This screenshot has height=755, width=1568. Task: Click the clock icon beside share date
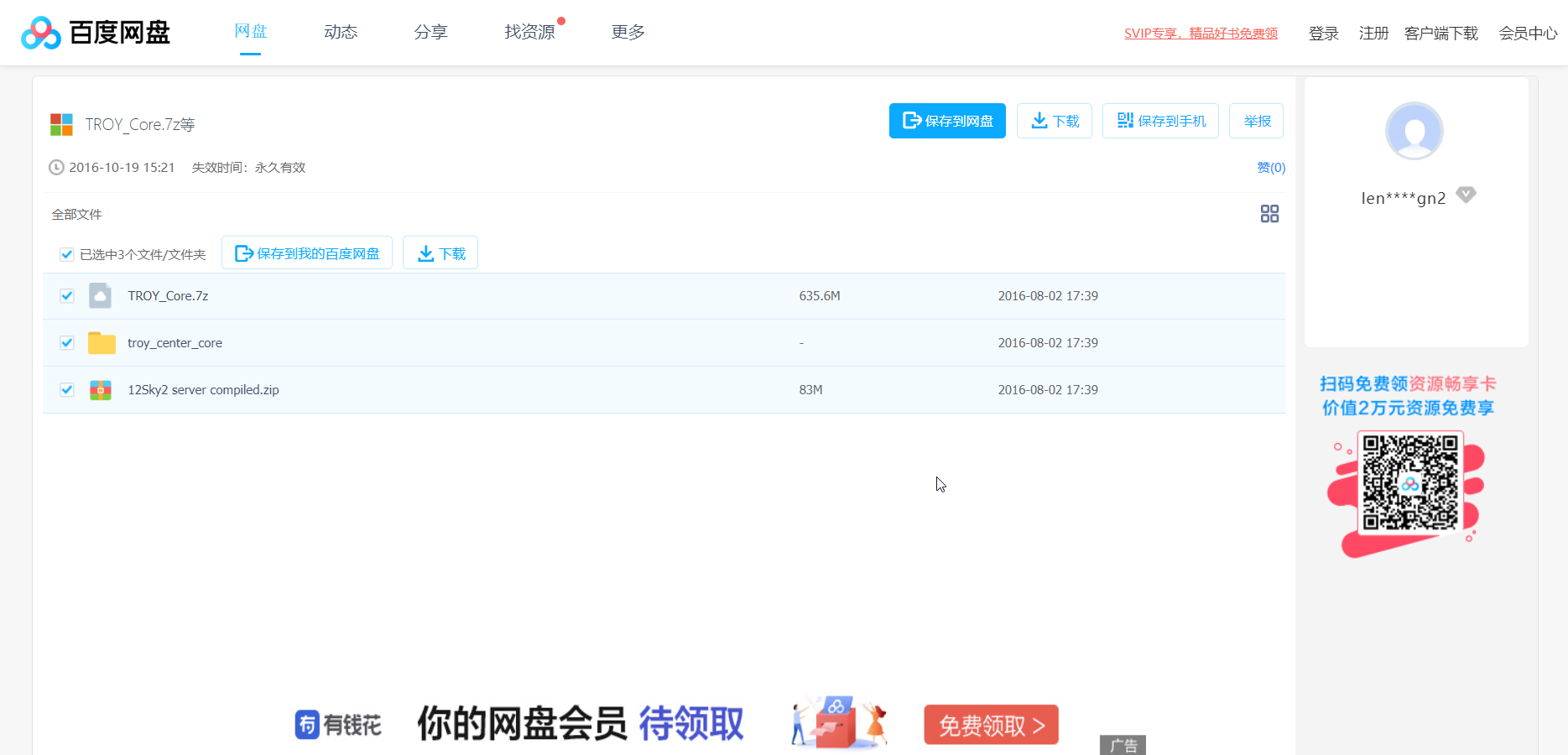(56, 168)
